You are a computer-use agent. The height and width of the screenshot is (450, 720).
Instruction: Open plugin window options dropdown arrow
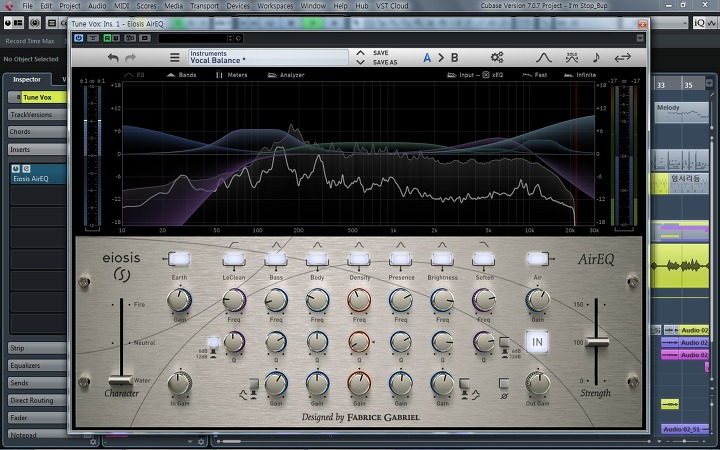(640, 38)
